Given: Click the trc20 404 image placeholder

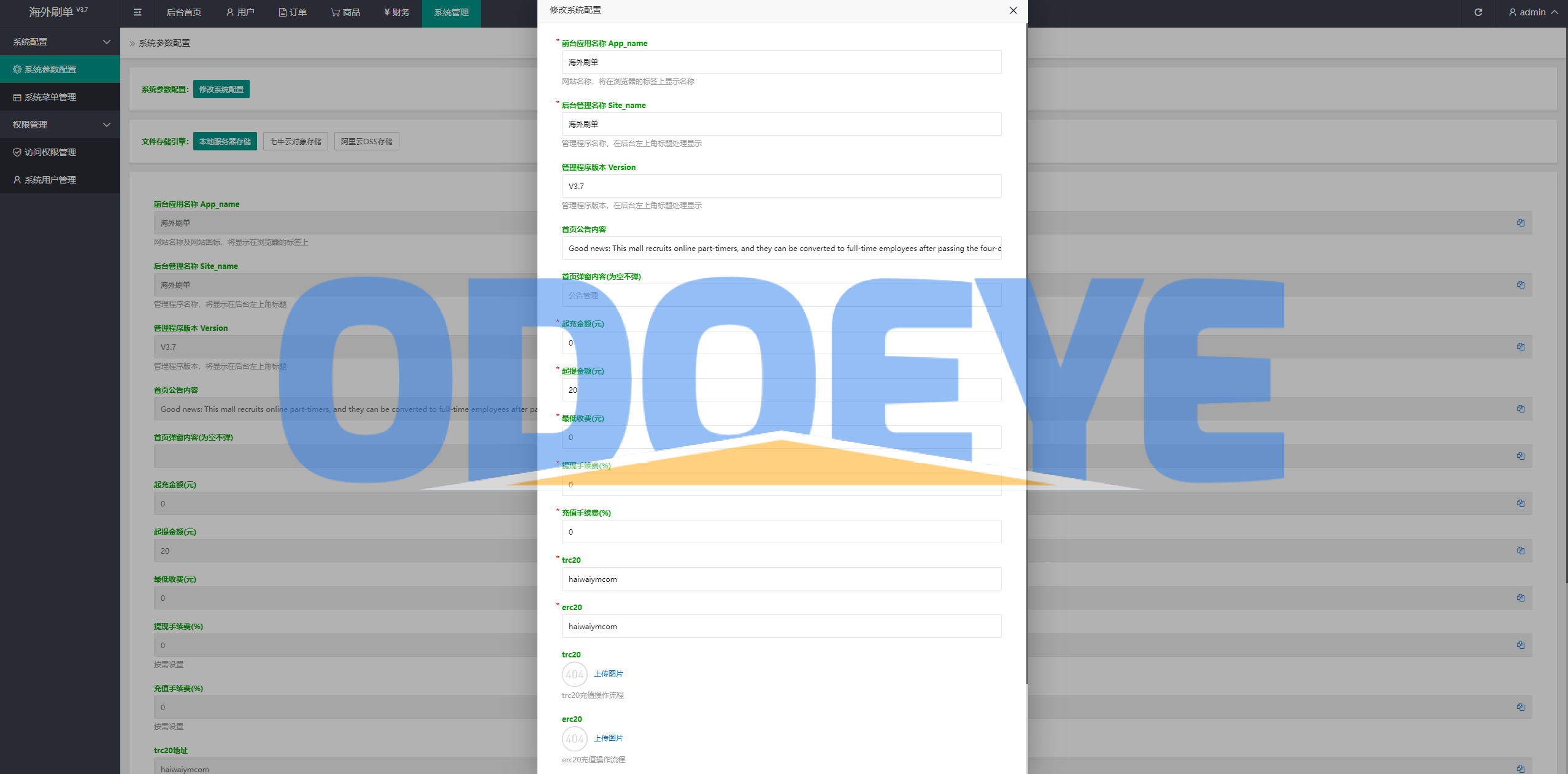Looking at the screenshot, I should coord(575,675).
